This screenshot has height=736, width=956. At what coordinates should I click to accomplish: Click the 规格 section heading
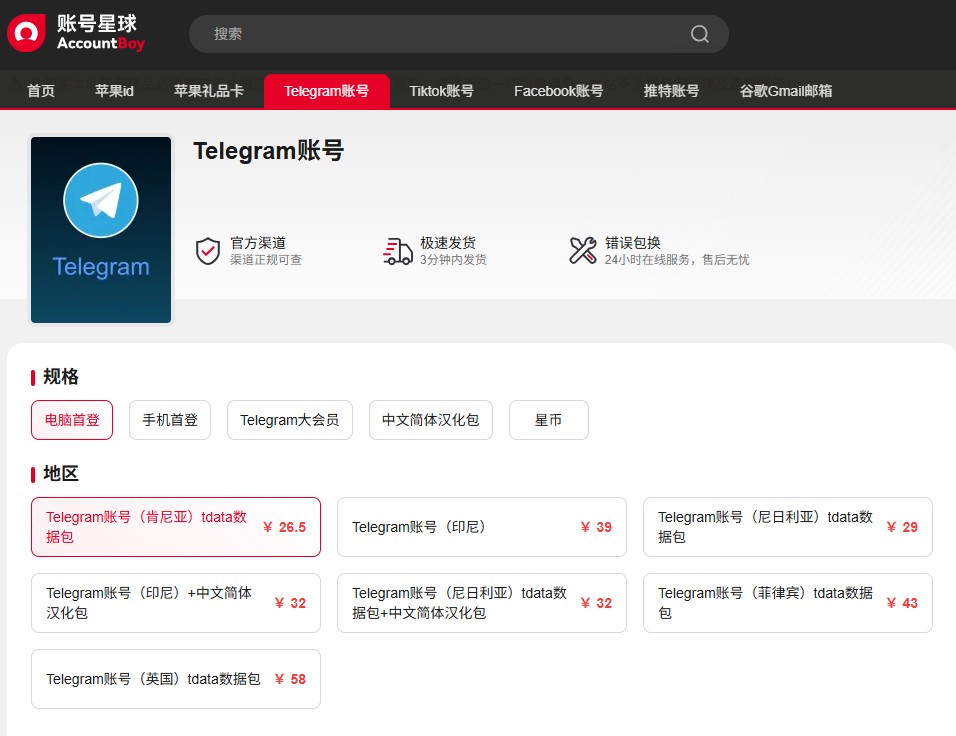coord(61,377)
